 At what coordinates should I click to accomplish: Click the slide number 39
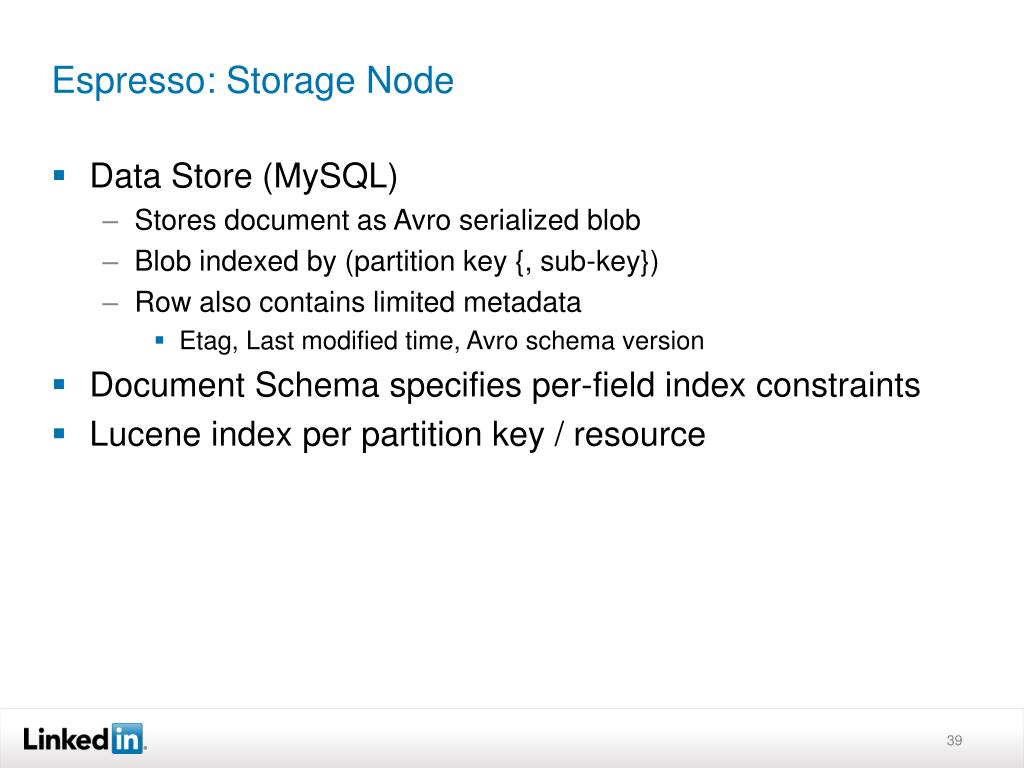[954, 741]
